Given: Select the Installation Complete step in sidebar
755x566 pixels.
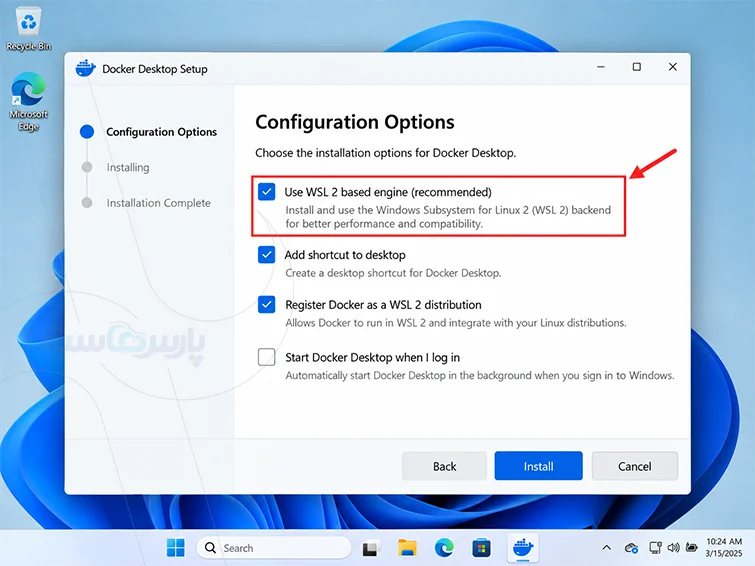Looking at the screenshot, I should 158,203.
